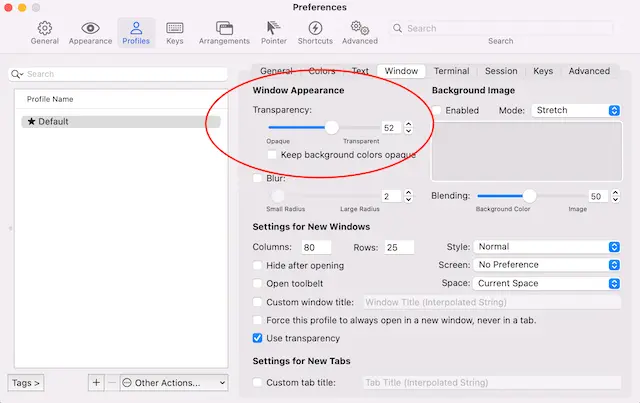Open the Pointer preferences pane
640x403 pixels.
point(273,33)
